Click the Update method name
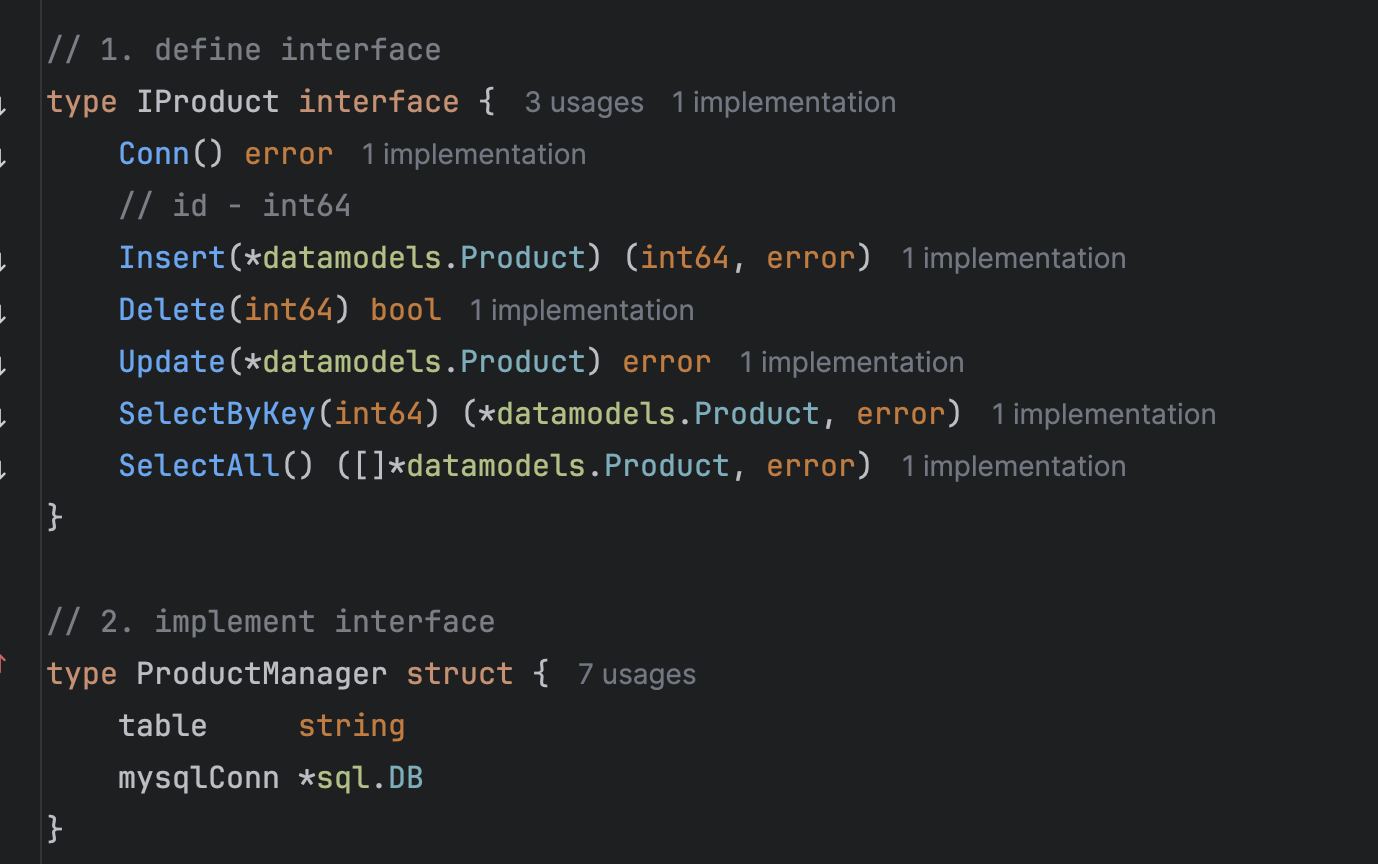The width and height of the screenshot is (1378, 864). [x=172, y=362]
